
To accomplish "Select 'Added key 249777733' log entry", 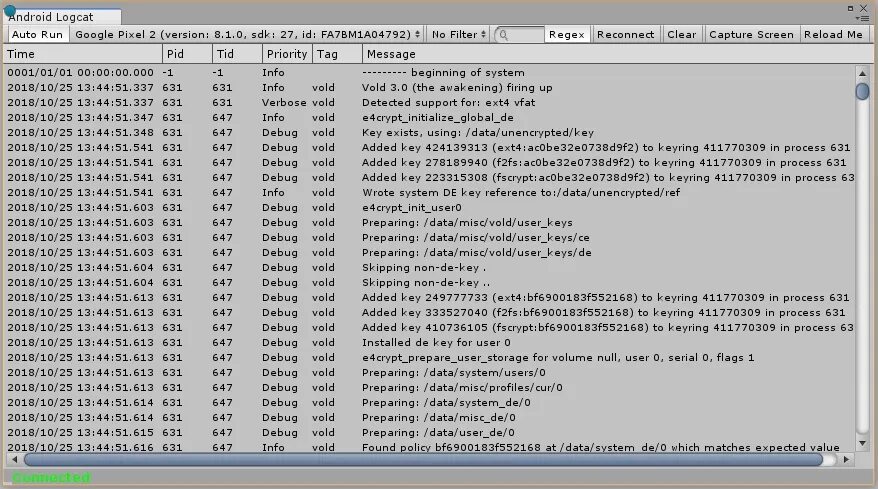I will point(430,297).
